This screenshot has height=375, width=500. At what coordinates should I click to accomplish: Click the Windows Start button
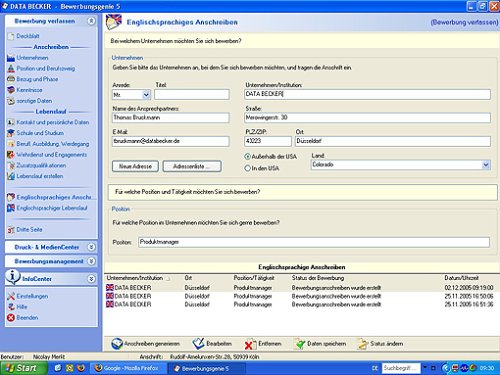[23, 368]
